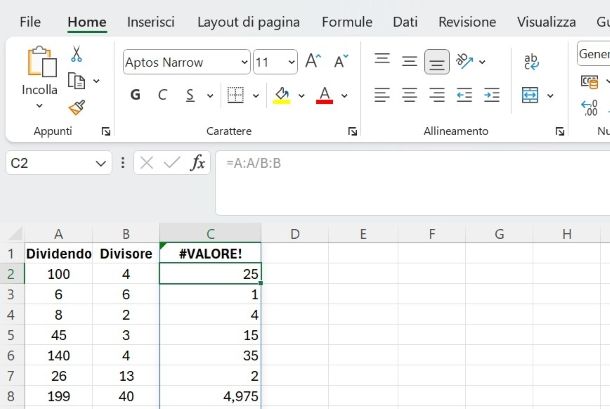Decrease font size with small A
The height and width of the screenshot is (409, 610).
(x=341, y=61)
